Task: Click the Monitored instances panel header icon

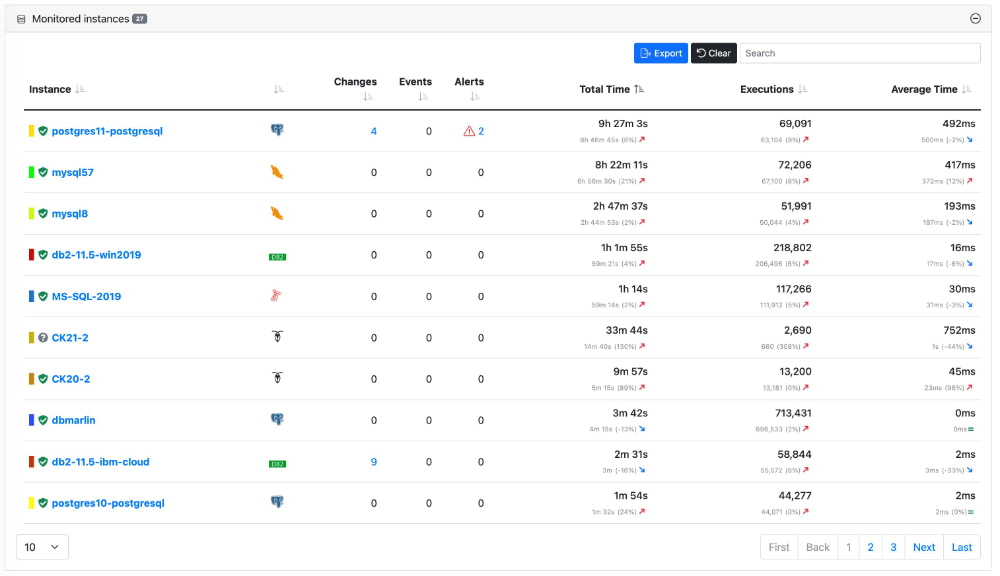Action: click(21, 19)
